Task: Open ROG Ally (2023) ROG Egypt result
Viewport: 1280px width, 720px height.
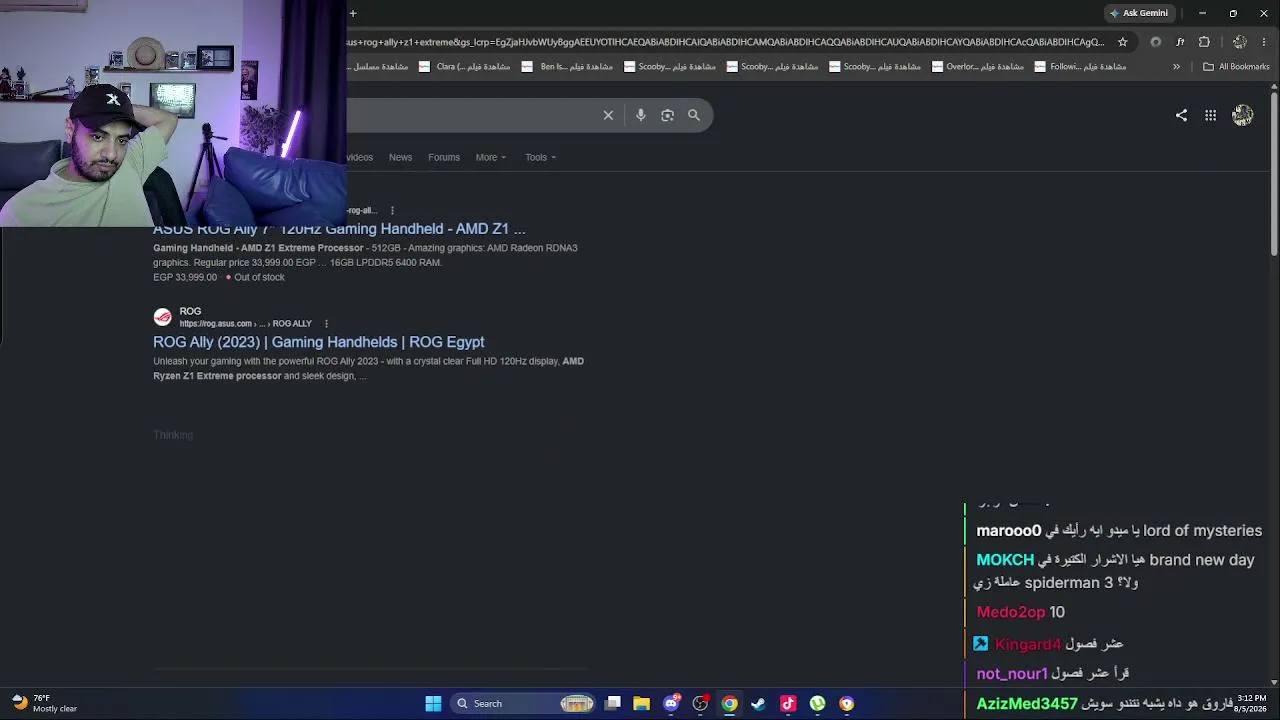Action: (319, 342)
